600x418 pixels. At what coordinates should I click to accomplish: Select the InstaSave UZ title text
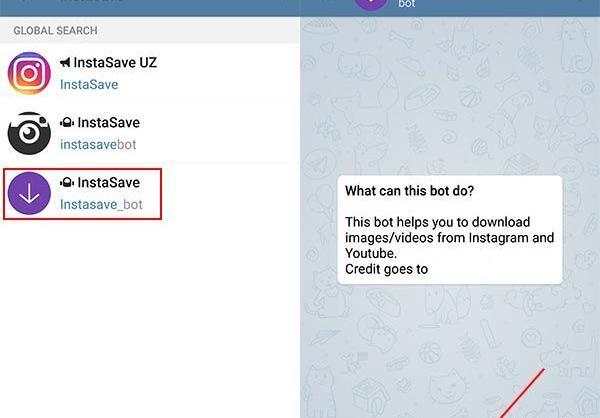coord(115,62)
